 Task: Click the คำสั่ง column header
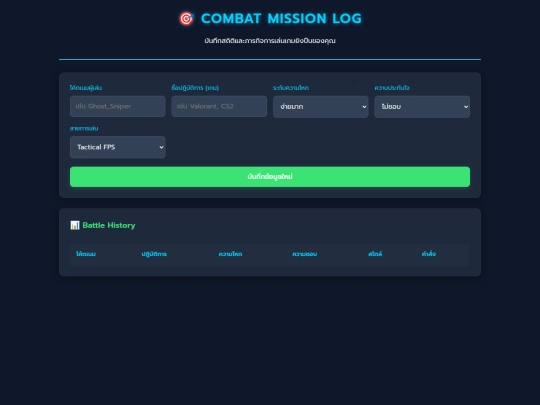coord(429,254)
